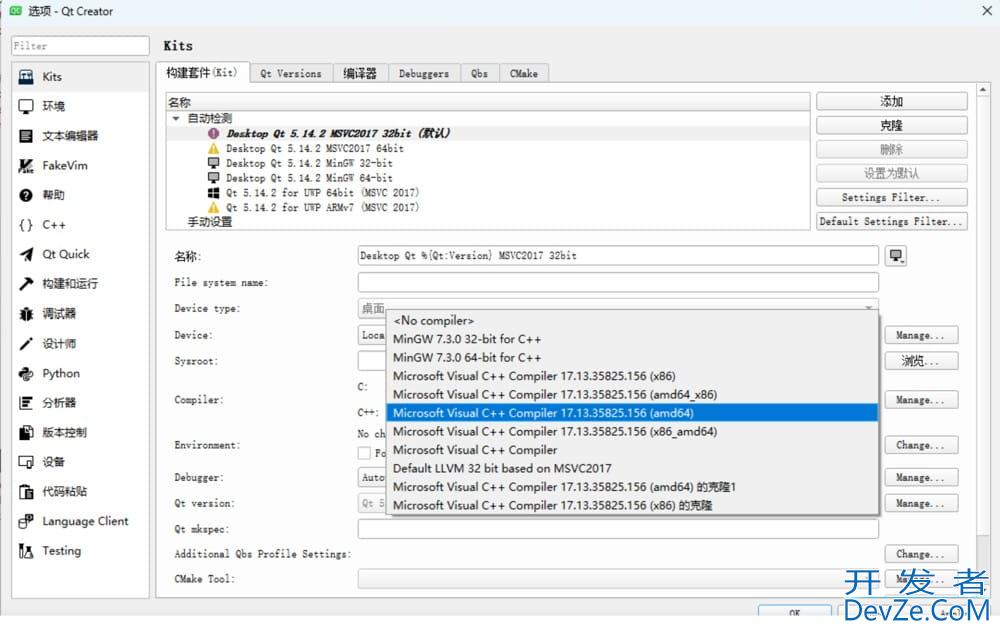Click the kit icon button beside the name field
This screenshot has width=1000, height=632.
(x=896, y=256)
